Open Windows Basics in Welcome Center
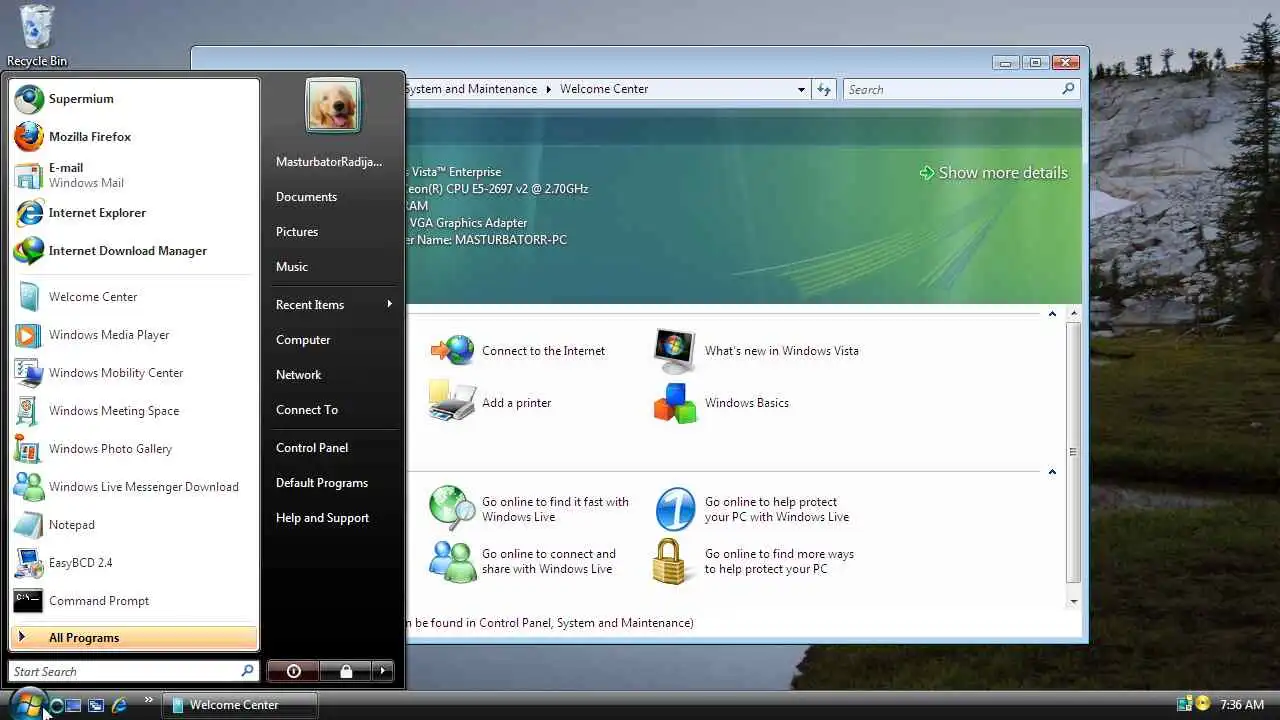This screenshot has width=1280, height=720. (x=721, y=403)
